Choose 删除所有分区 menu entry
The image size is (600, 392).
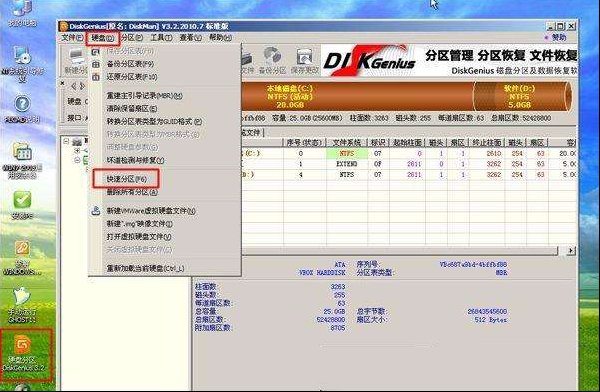[132, 192]
